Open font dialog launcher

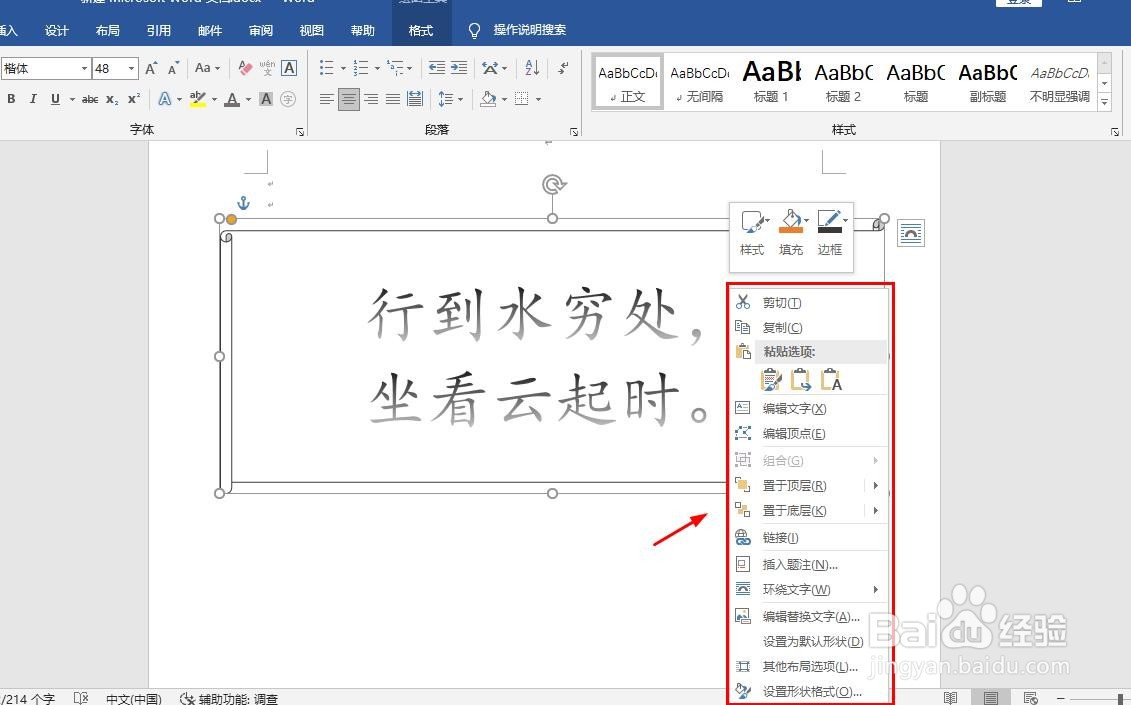pyautogui.click(x=300, y=132)
